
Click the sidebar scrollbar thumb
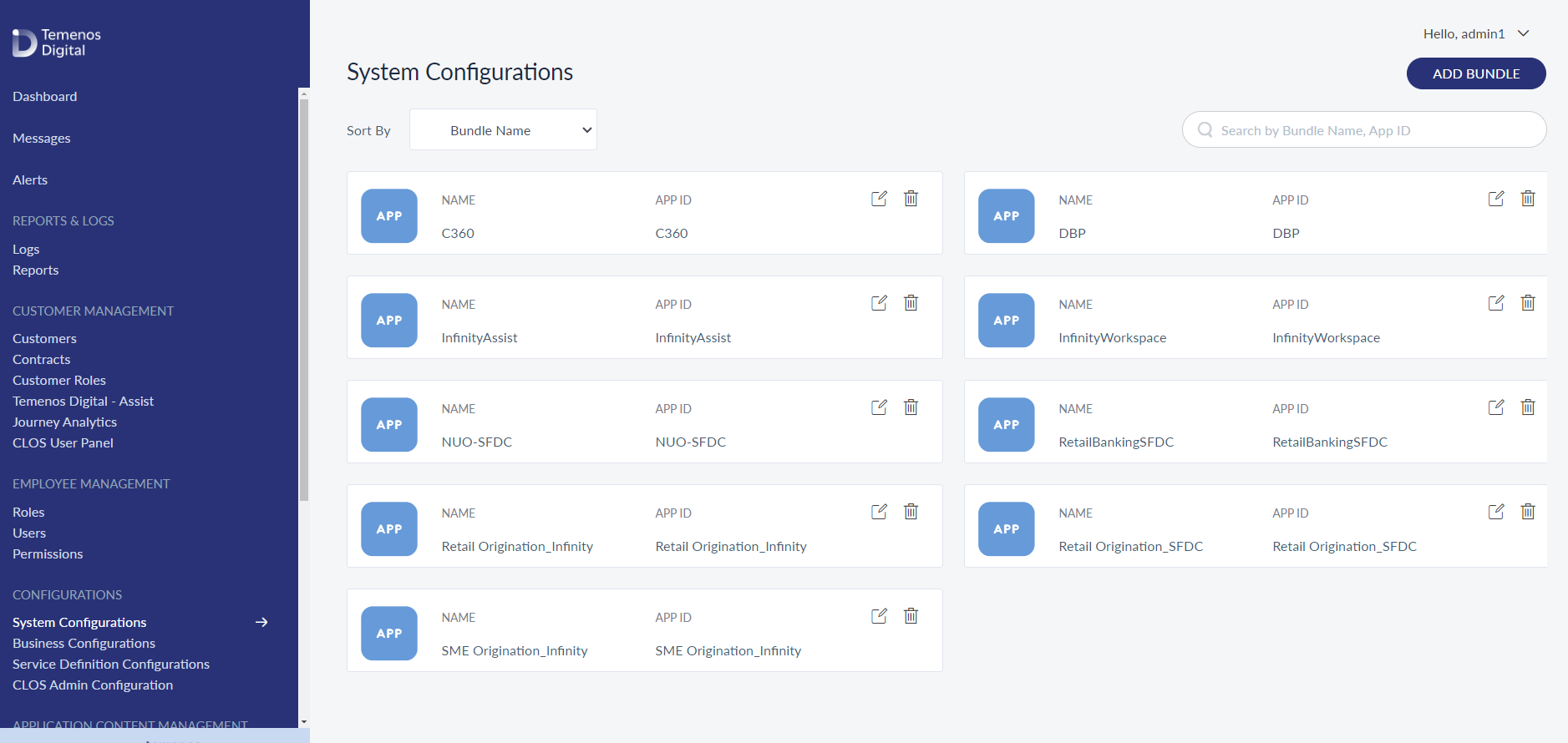pos(304,299)
